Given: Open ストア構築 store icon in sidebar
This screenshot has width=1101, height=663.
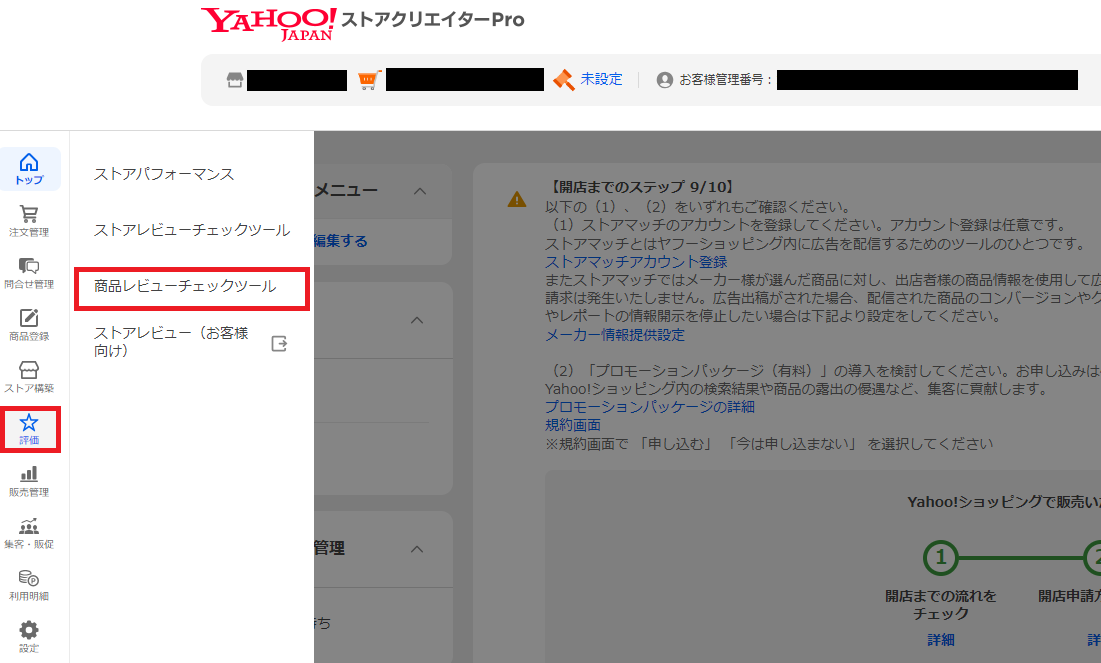Looking at the screenshot, I should pos(29,376).
